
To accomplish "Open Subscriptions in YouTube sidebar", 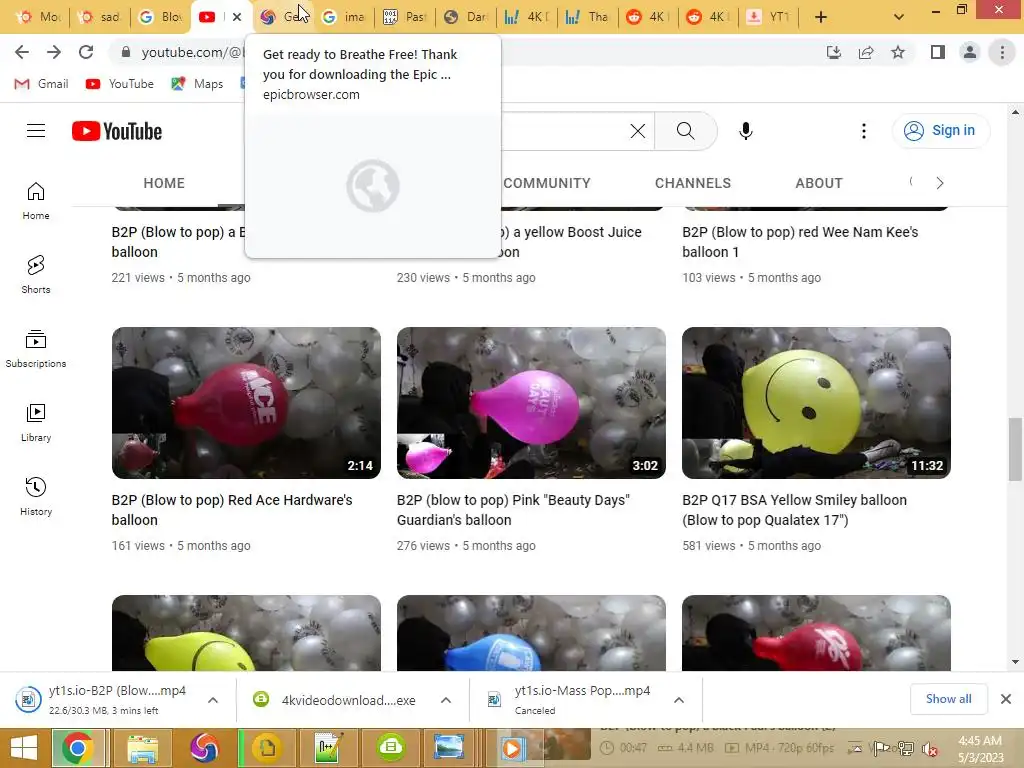I will click(x=36, y=349).
